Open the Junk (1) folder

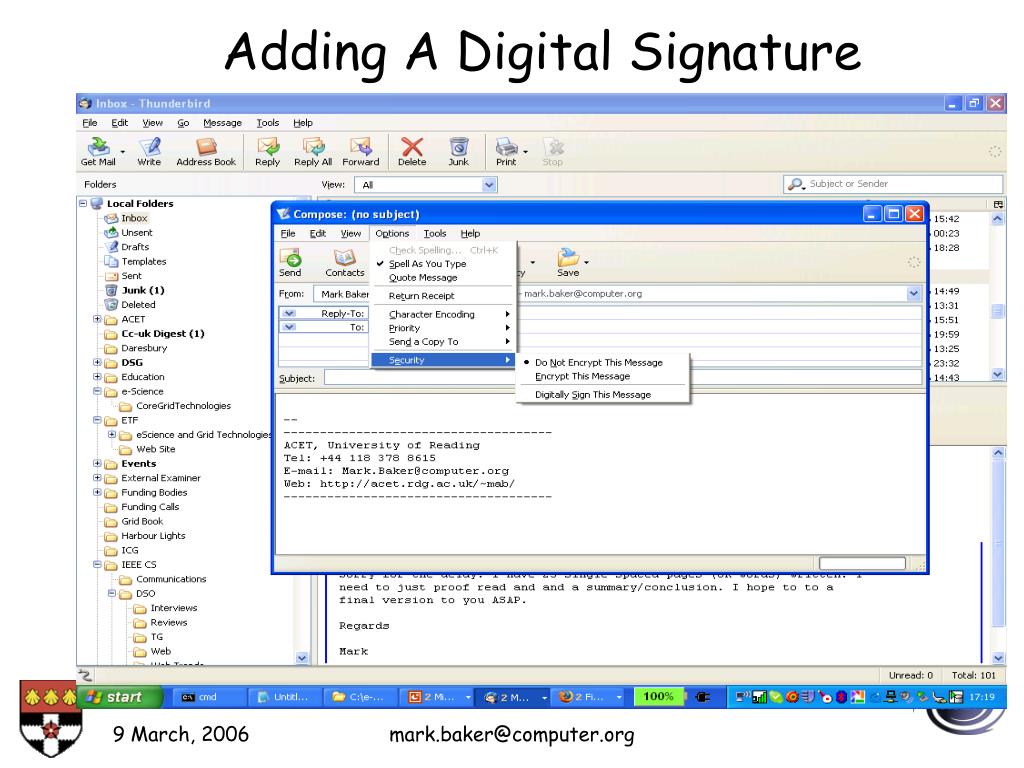(x=142, y=290)
